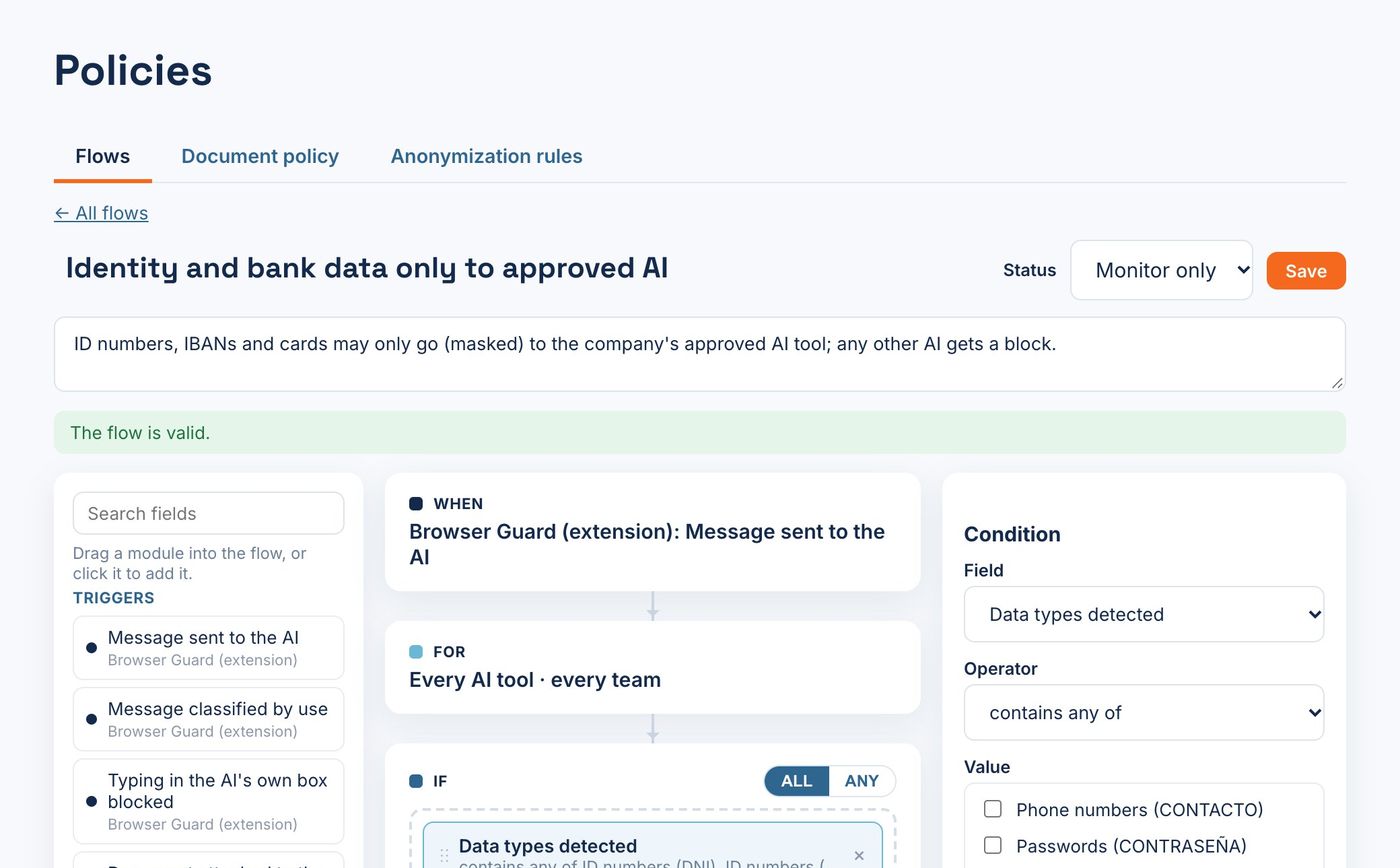Remove the Data types detected condition block
This screenshot has height=868, width=1400.
859,855
